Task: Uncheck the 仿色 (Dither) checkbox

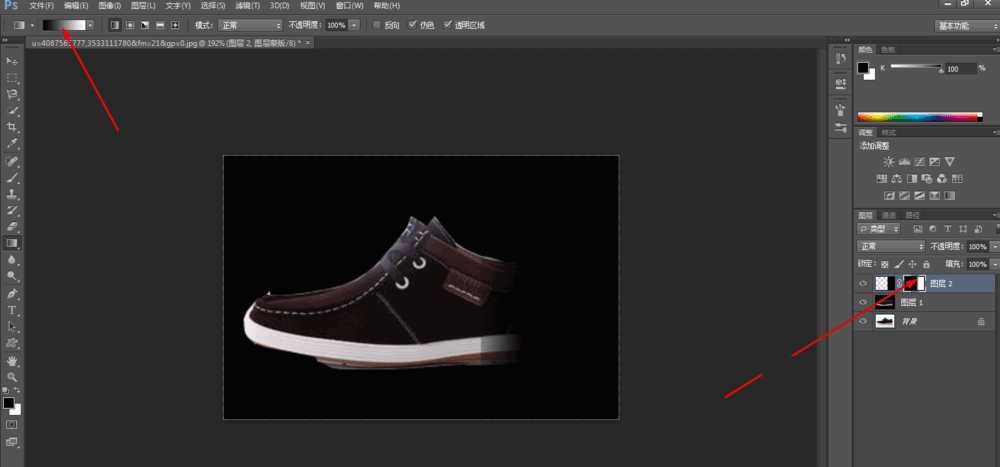Action: (x=413, y=24)
